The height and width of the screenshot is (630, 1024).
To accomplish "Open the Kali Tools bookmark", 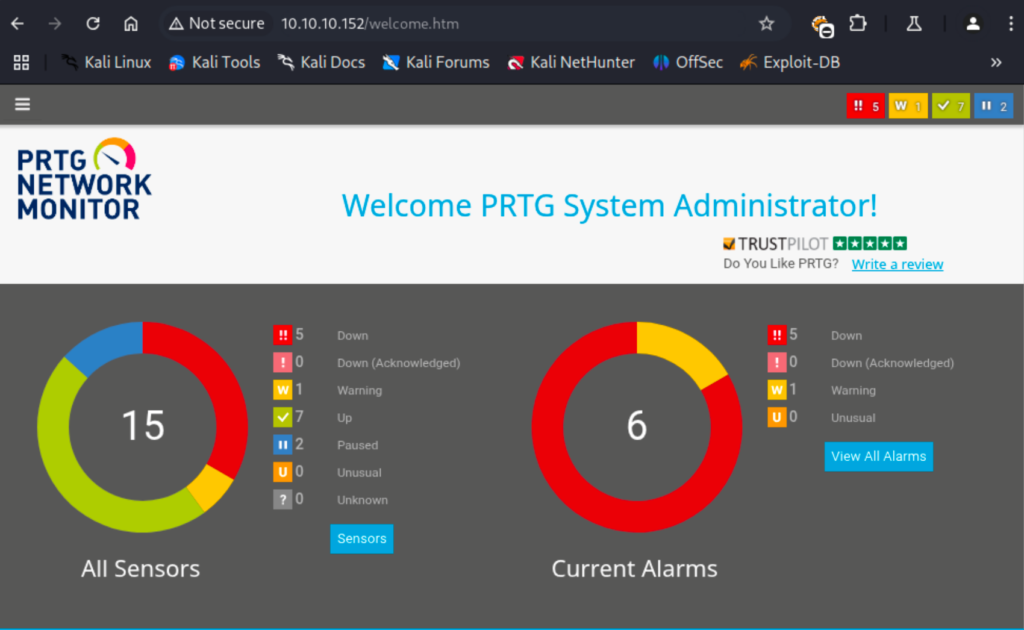I will pos(214,63).
